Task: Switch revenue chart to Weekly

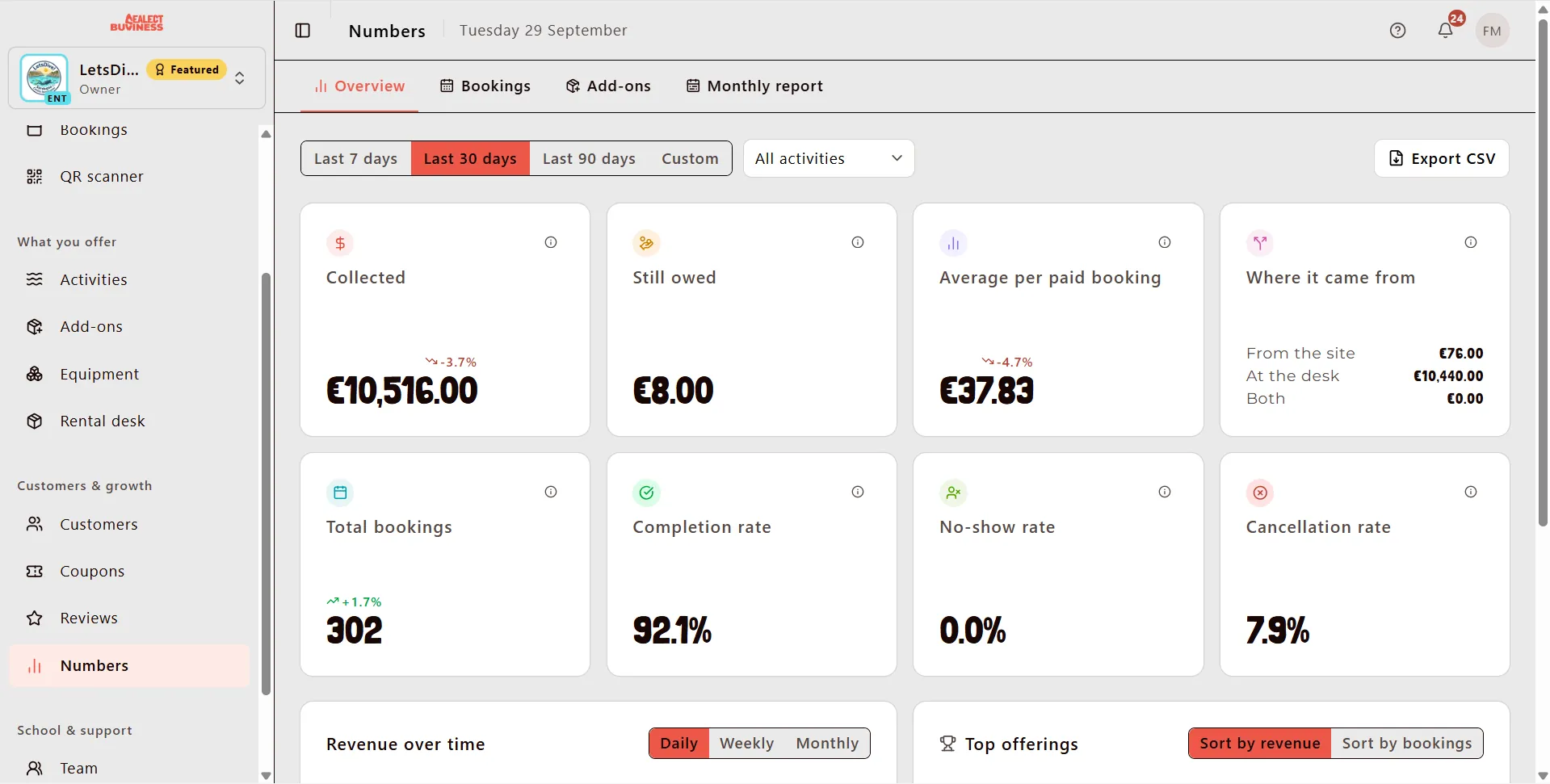Action: point(746,744)
